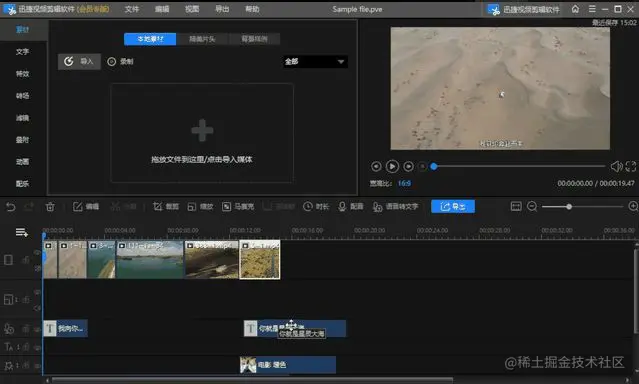Toggle text track visibility eye
639x384 pixels.
(37, 347)
